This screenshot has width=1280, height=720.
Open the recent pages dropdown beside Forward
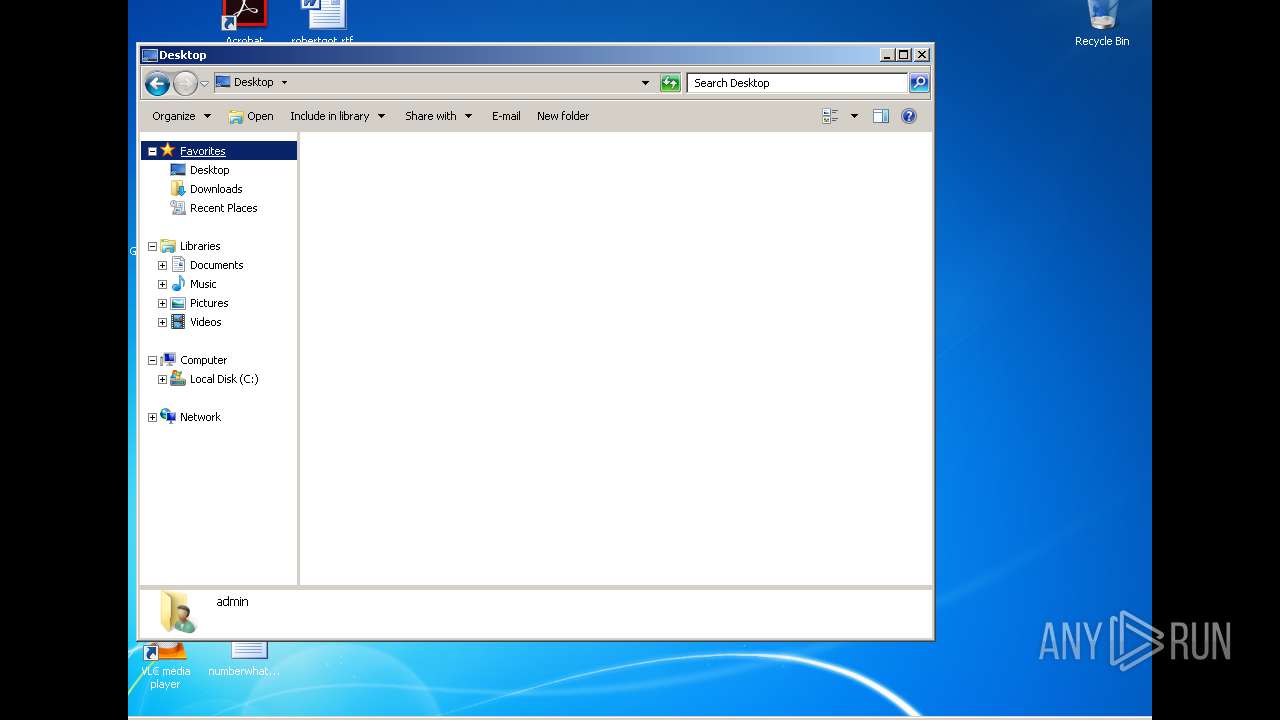(204, 83)
